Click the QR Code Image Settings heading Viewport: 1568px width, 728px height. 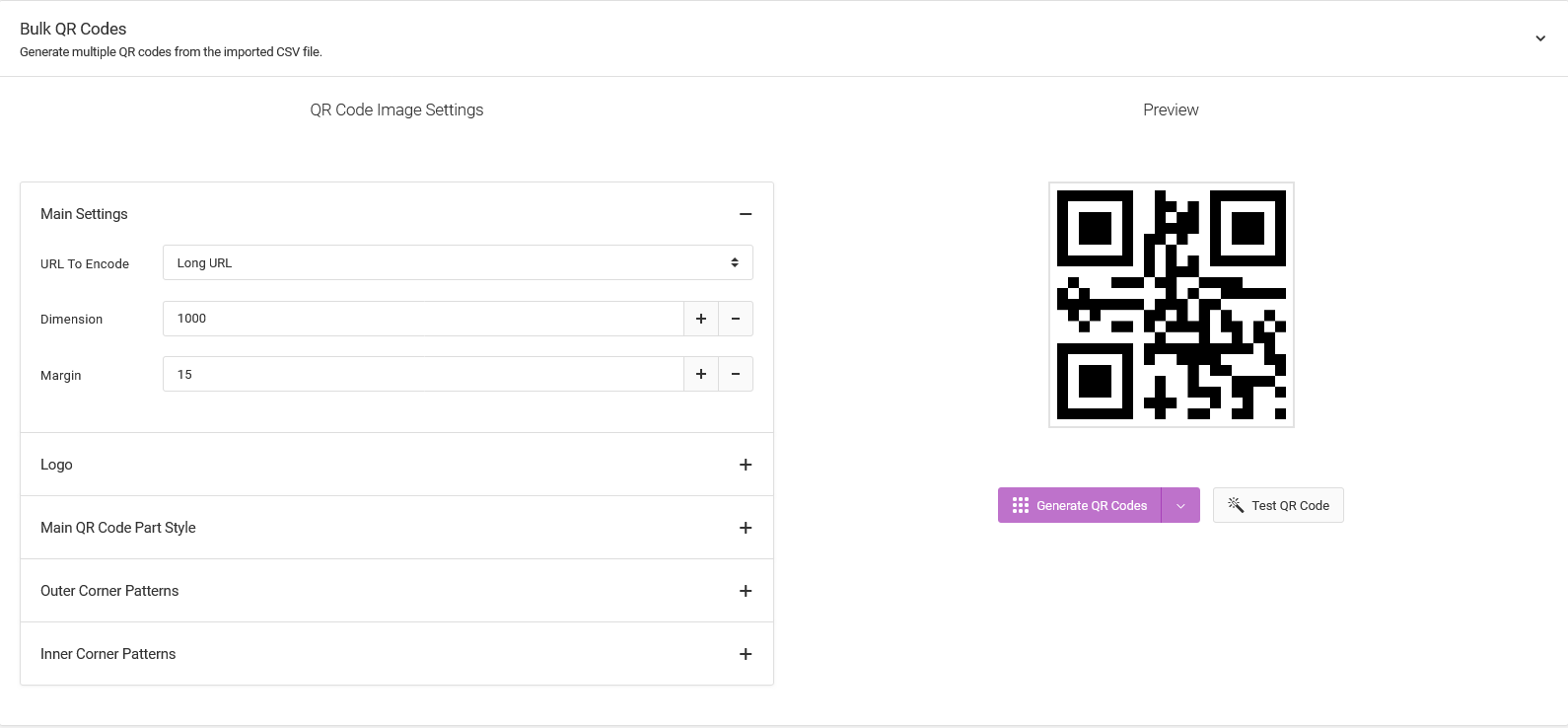click(x=396, y=109)
